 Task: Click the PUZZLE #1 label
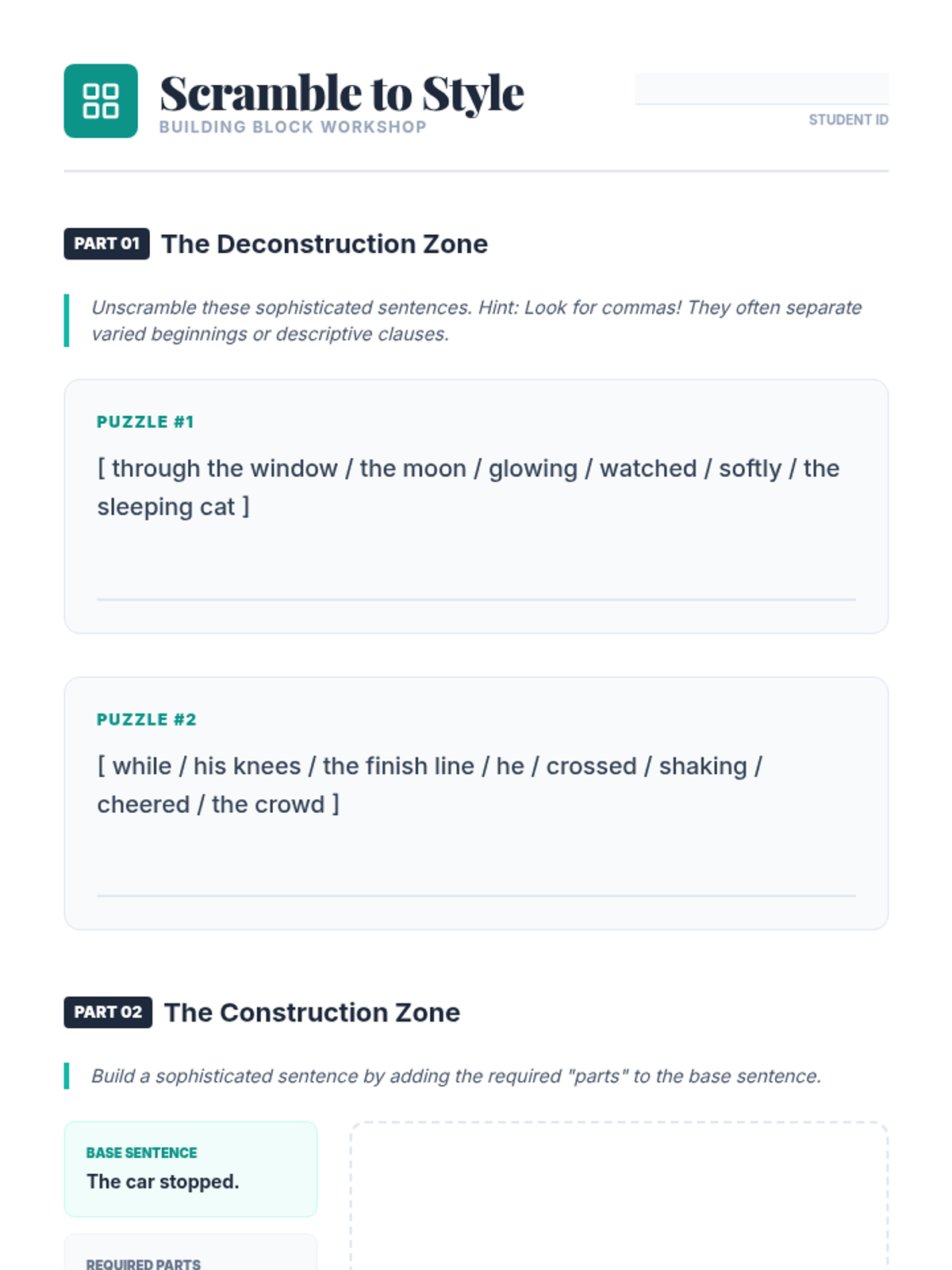(145, 421)
